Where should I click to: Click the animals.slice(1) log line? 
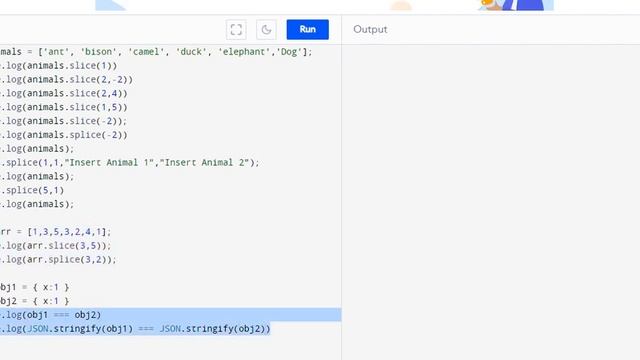pos(59,66)
